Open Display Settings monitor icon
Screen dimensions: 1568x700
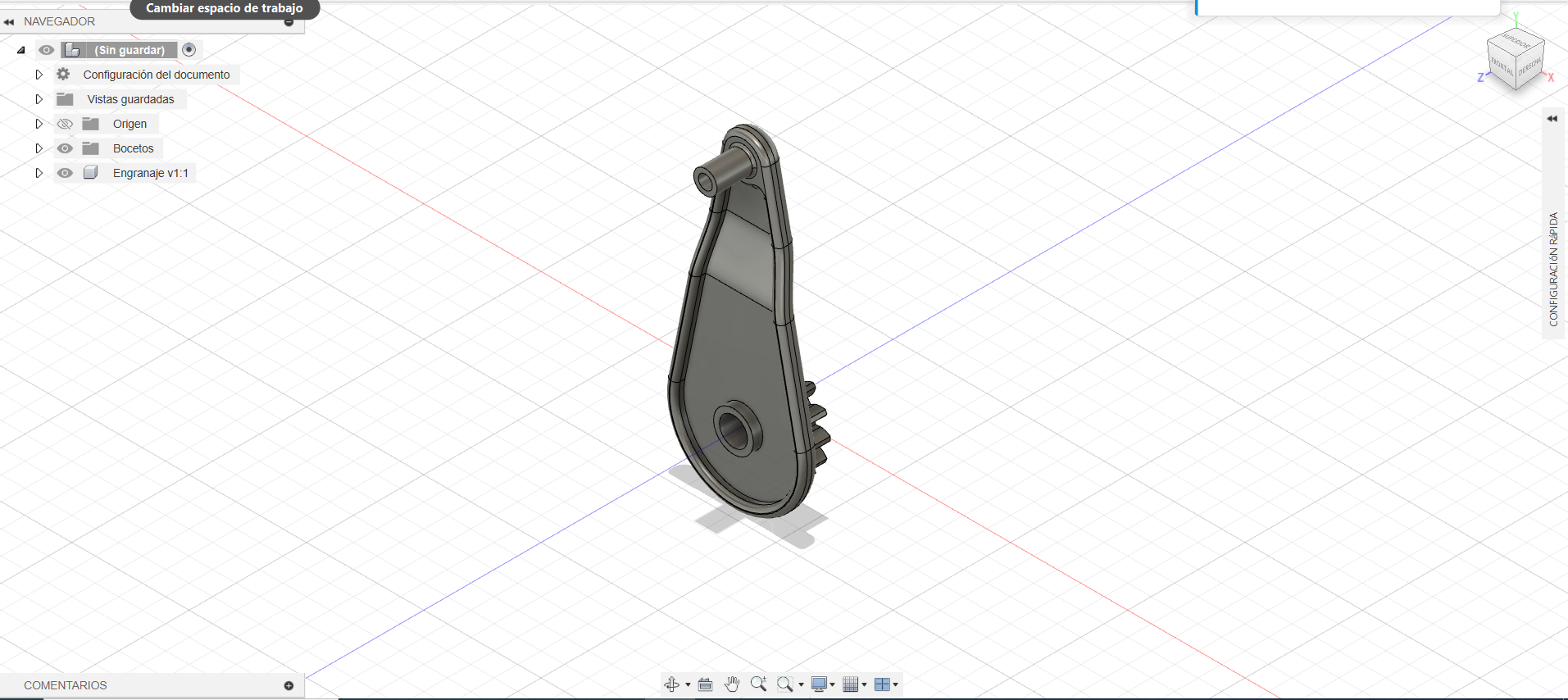tap(819, 684)
